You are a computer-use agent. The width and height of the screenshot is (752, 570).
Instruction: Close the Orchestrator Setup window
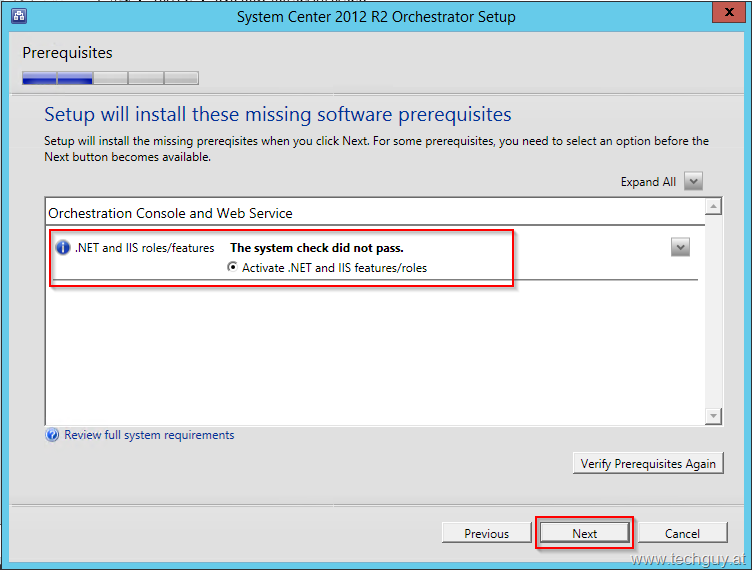pos(728,12)
